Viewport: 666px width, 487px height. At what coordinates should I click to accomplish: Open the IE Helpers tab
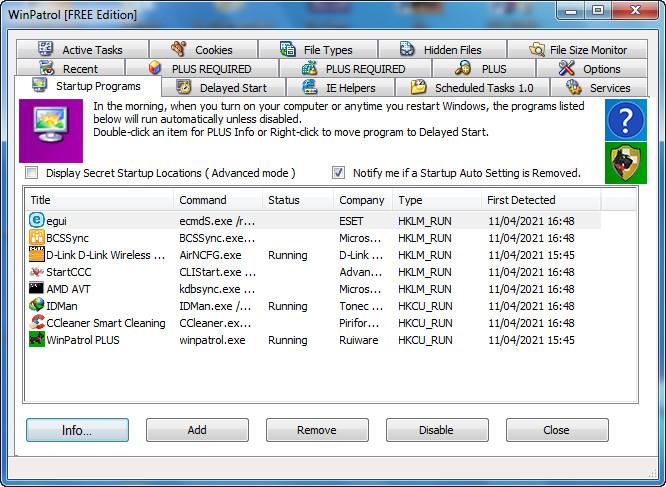click(341, 87)
